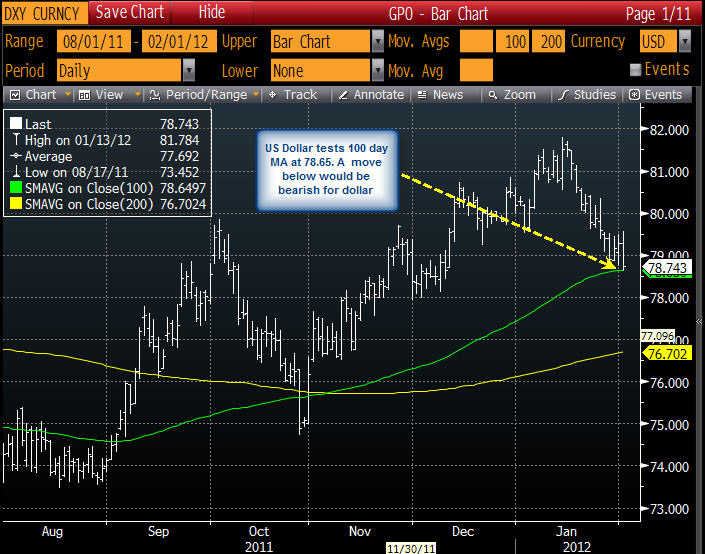Click the 200 moving average field
This screenshot has height=554, width=705.
548,42
